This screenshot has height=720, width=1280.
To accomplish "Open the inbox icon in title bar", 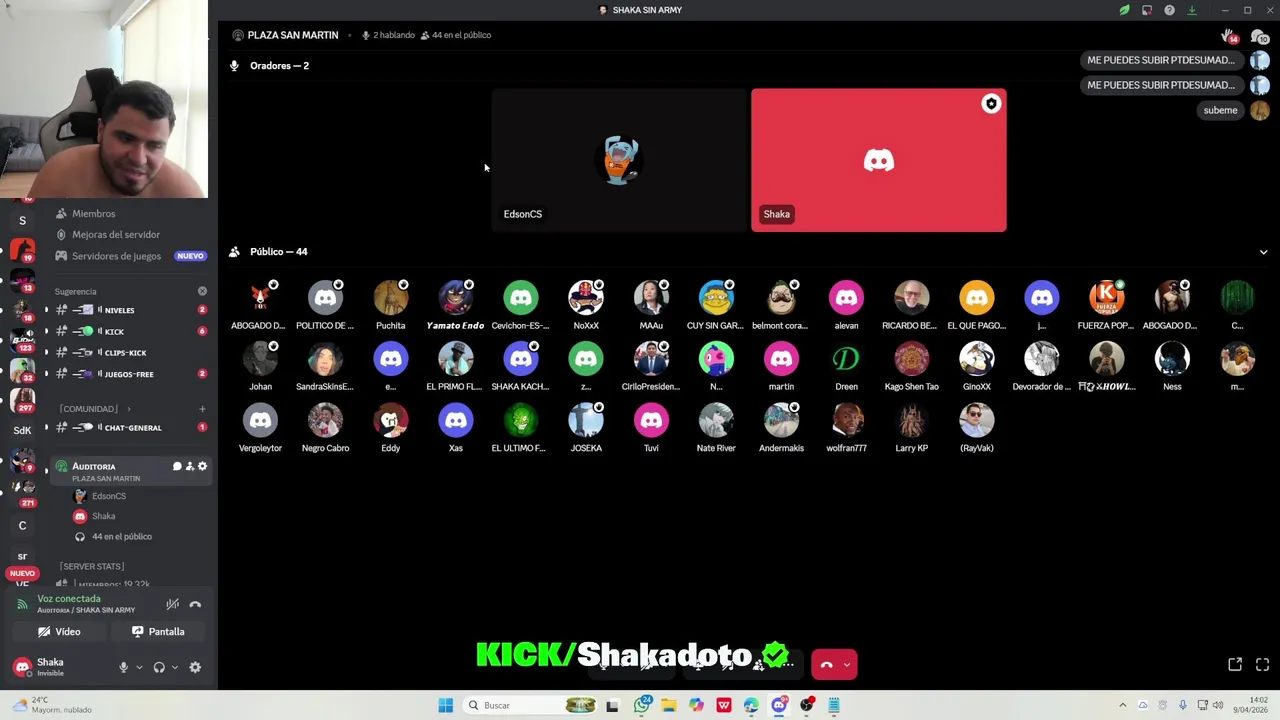I will 1147,10.
